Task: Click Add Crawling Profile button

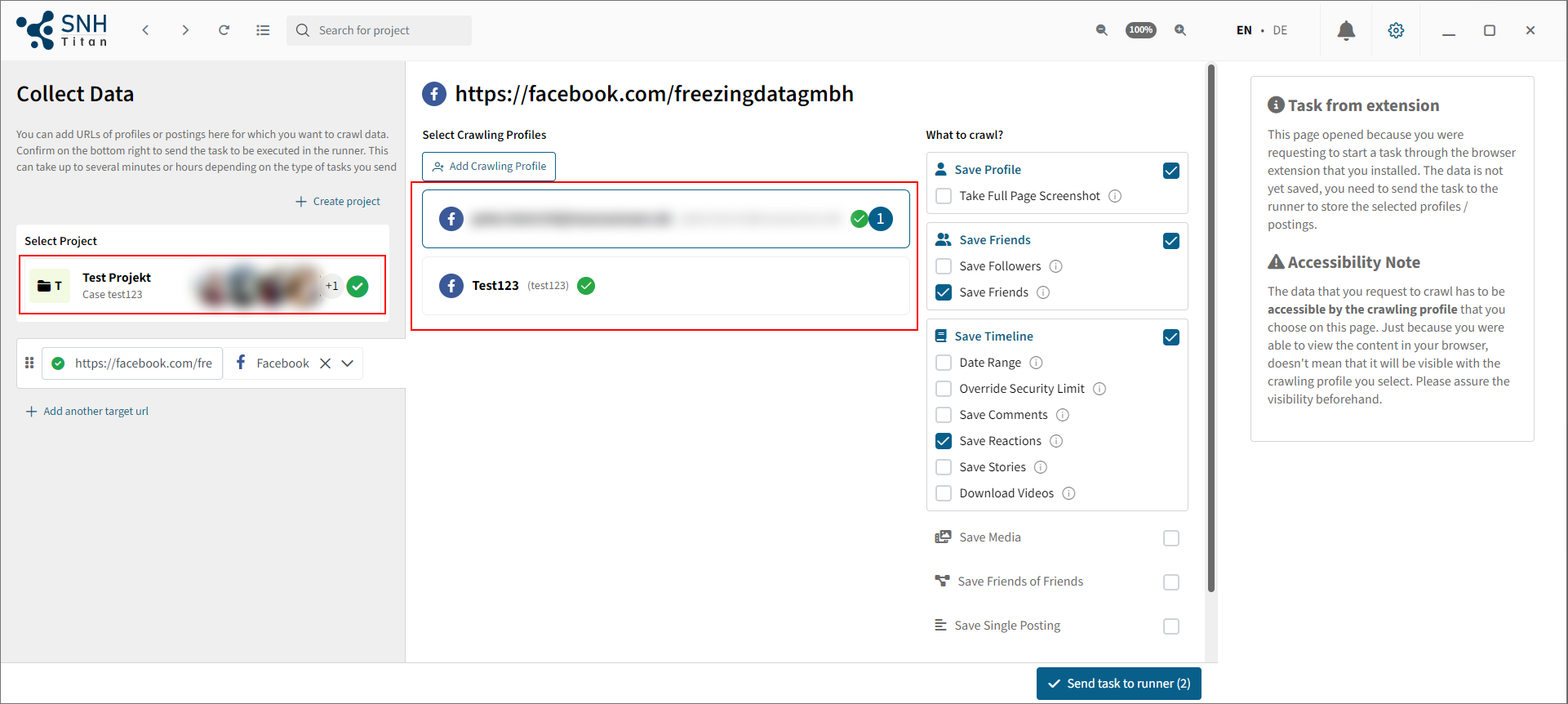Action: click(489, 167)
